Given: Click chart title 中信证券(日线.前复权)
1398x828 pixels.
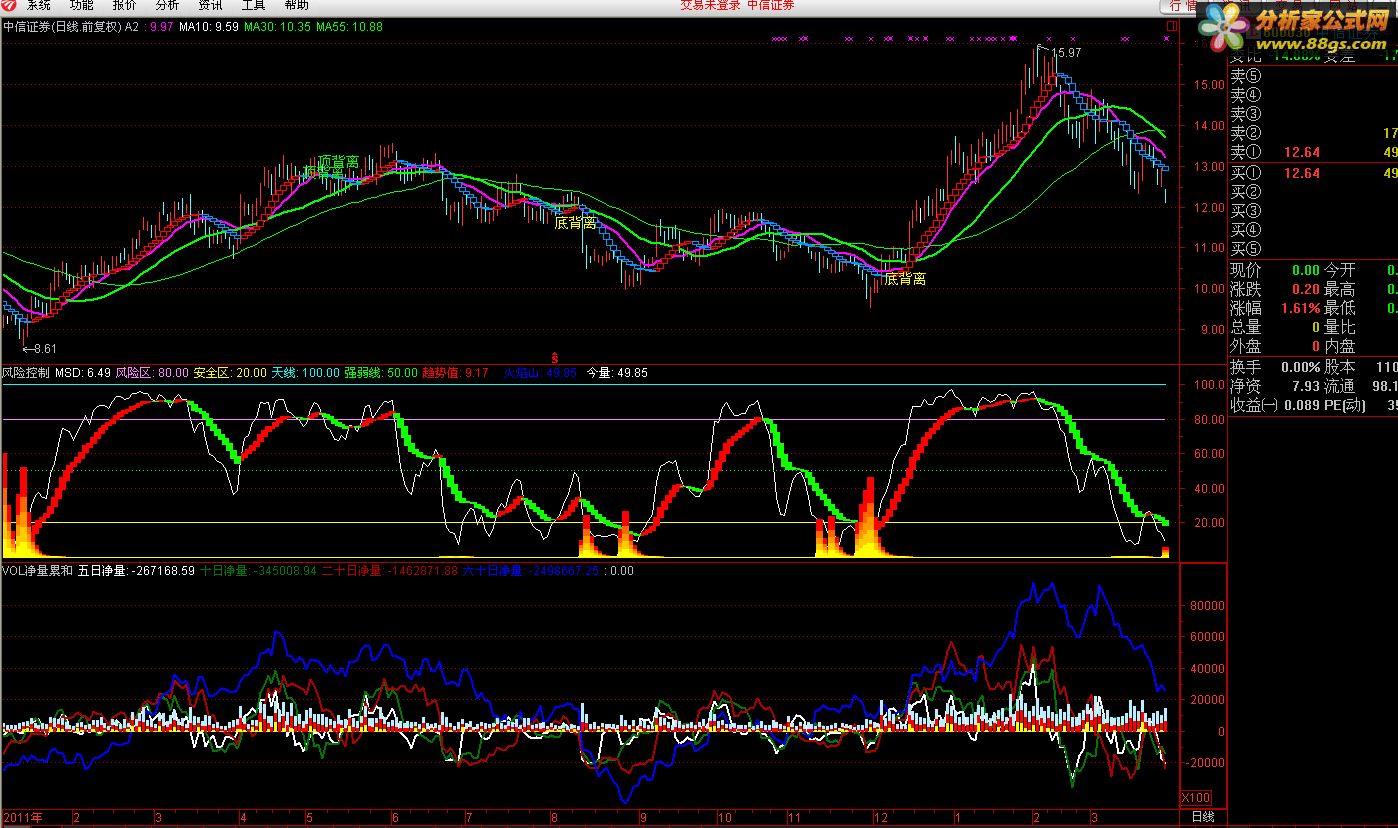Looking at the screenshot, I should [62, 27].
